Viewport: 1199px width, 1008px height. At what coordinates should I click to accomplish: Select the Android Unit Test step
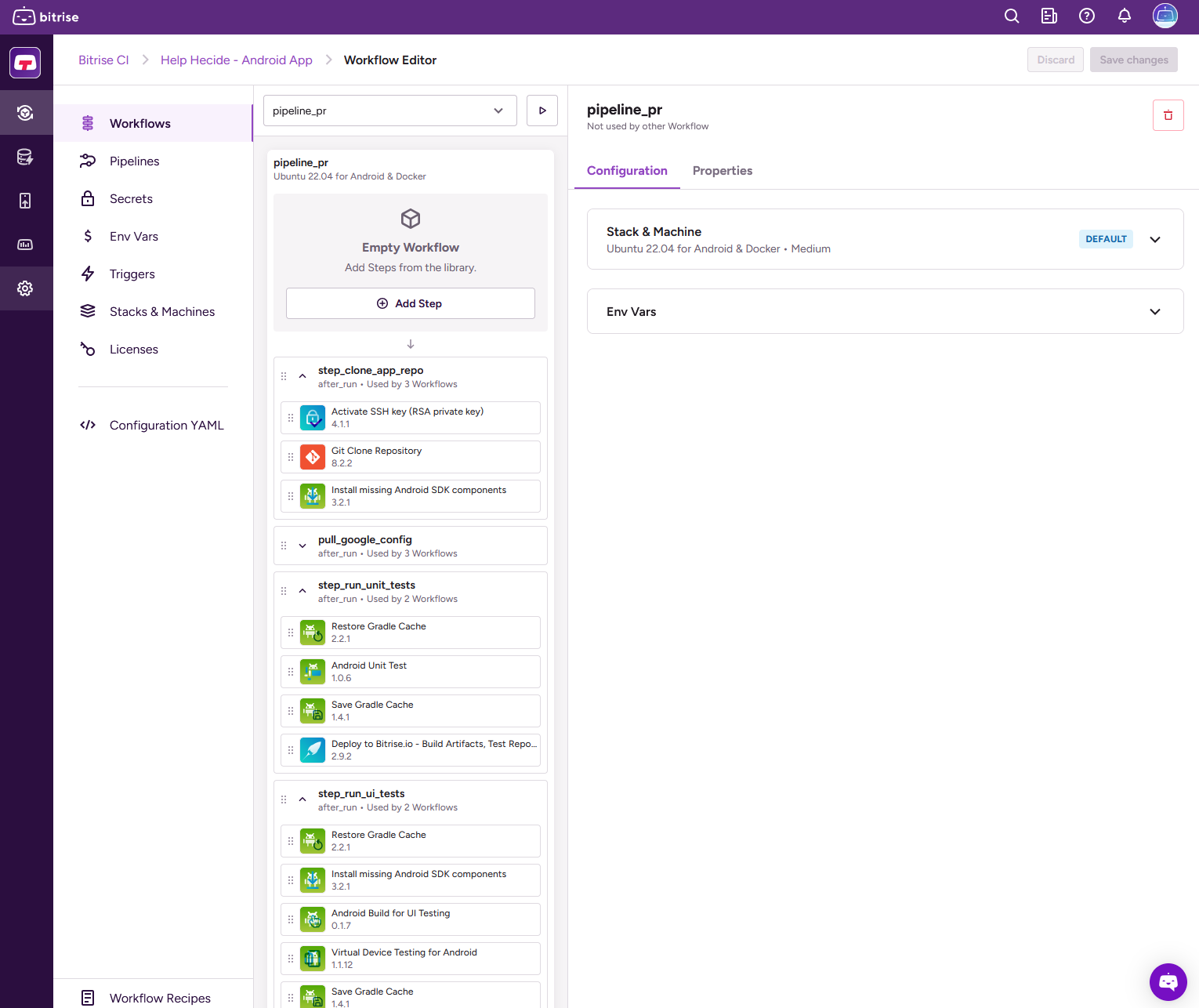click(410, 672)
